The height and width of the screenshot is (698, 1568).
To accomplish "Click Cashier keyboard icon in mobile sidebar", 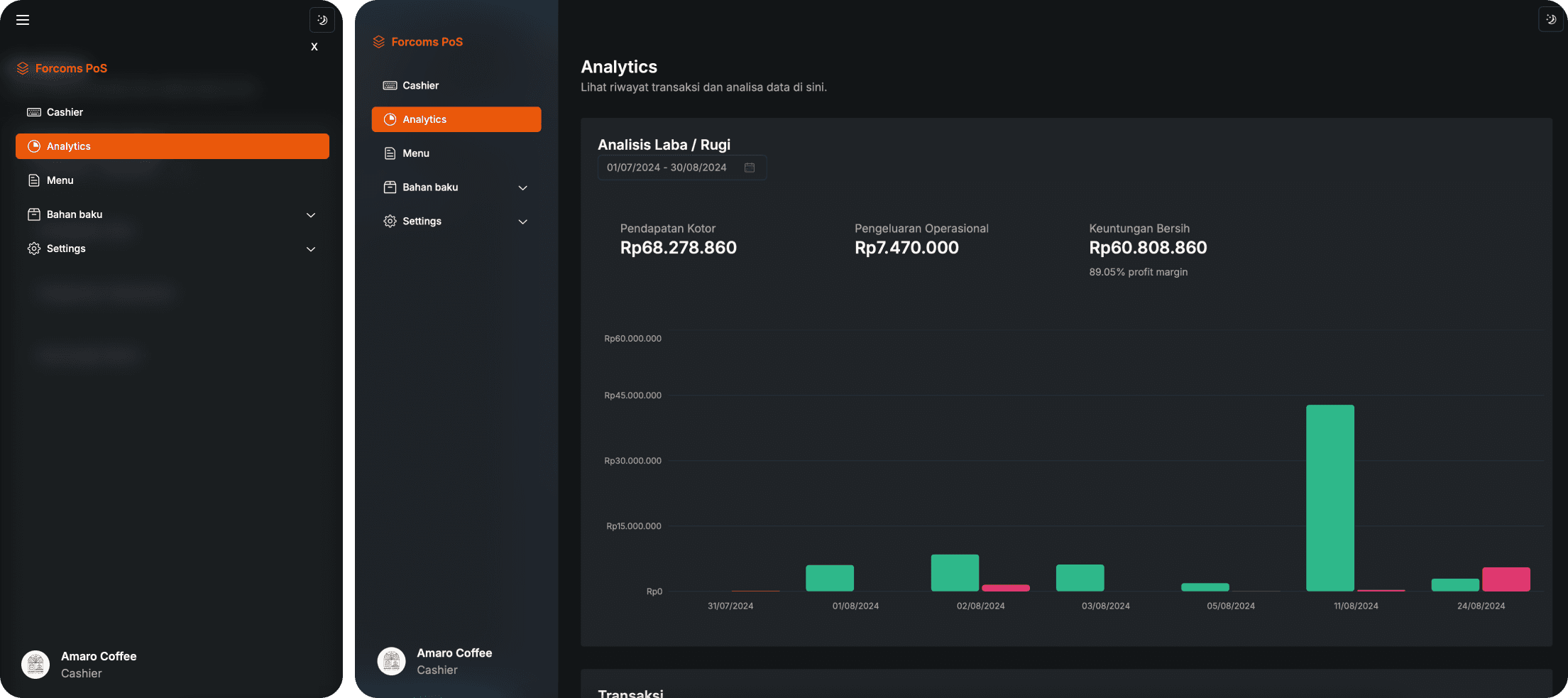I will click(34, 112).
